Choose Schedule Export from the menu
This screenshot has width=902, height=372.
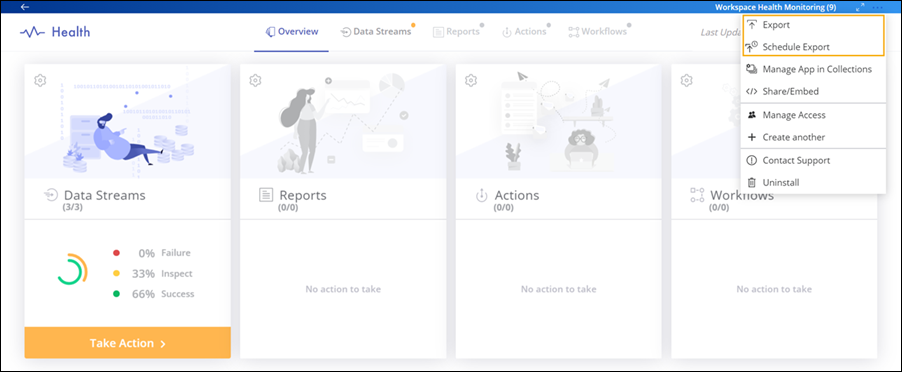click(x=813, y=47)
